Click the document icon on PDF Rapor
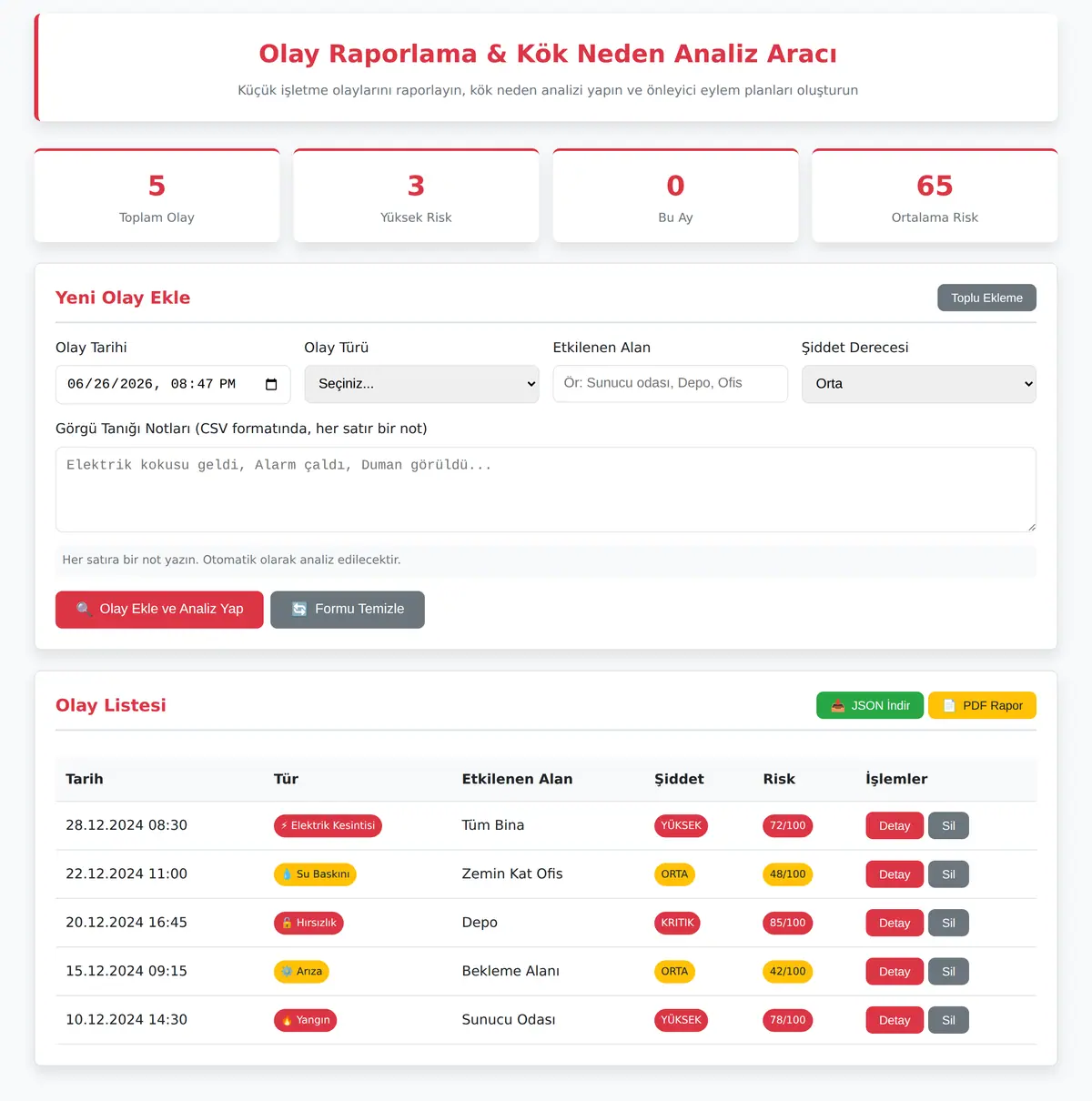 (x=949, y=705)
